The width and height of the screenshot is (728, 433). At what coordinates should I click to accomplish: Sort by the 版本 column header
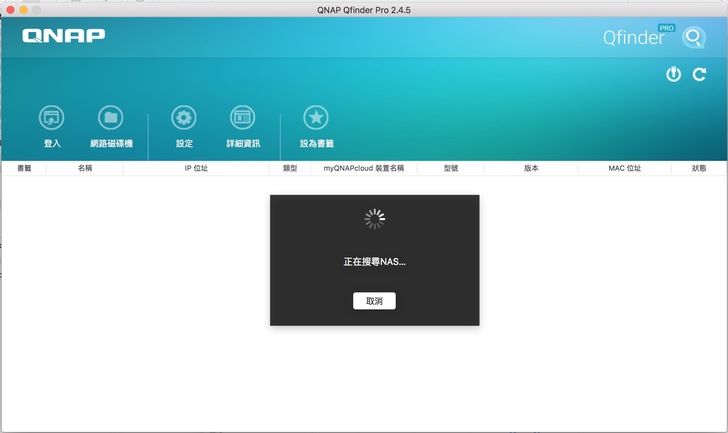tap(531, 169)
